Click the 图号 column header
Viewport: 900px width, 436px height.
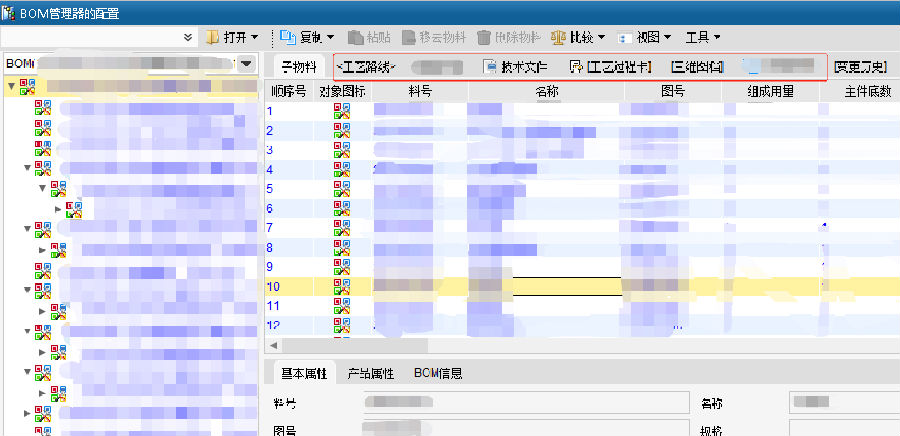673,91
